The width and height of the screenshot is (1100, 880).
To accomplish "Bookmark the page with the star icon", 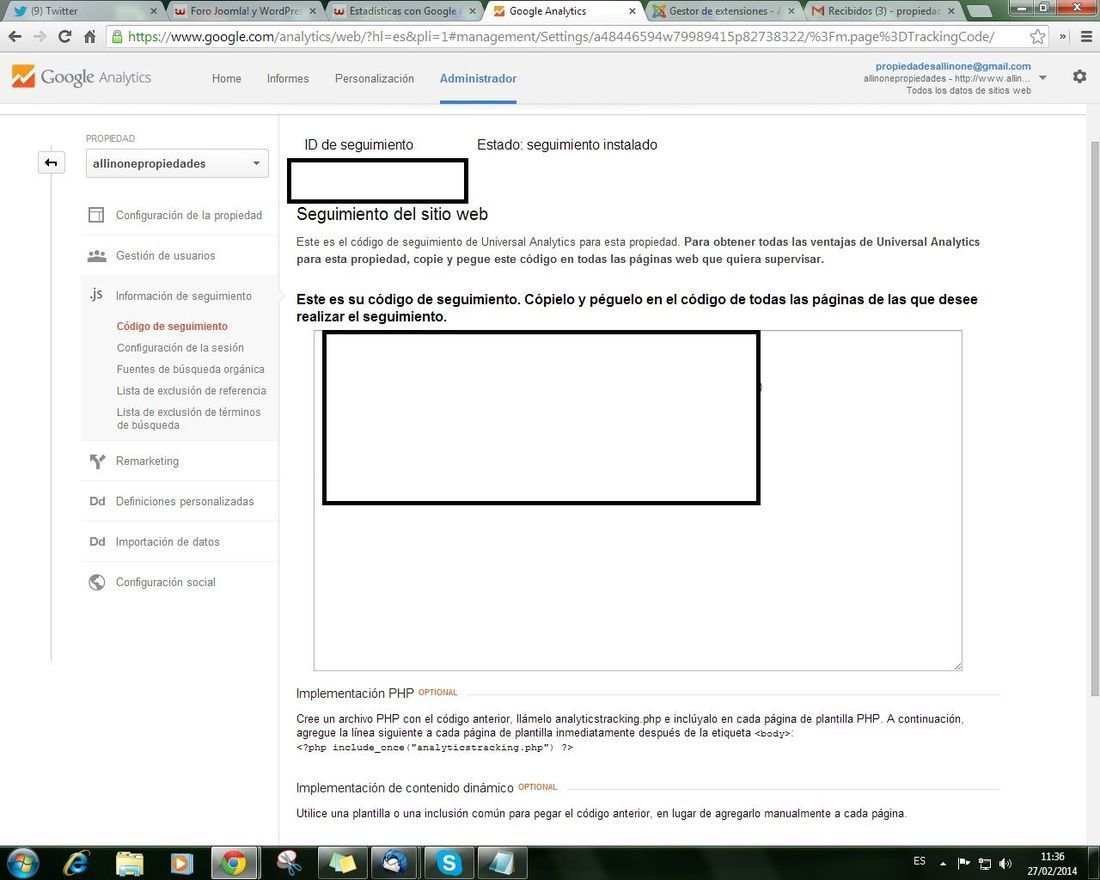I will click(x=1038, y=36).
